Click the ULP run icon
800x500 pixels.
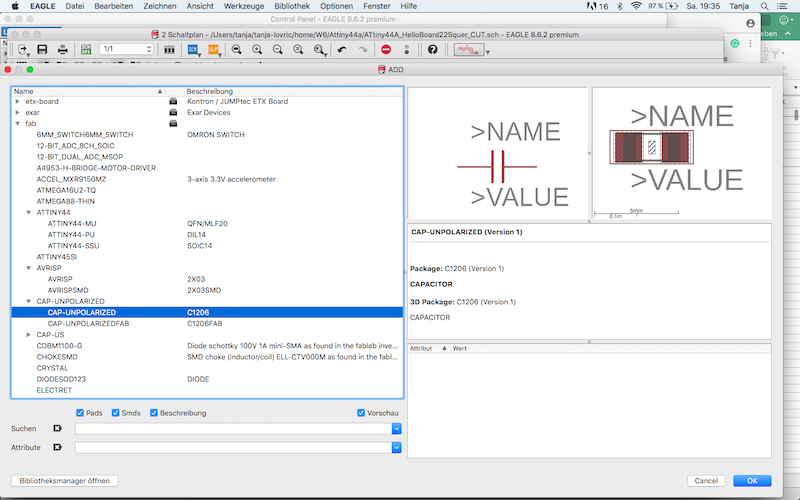coord(213,49)
